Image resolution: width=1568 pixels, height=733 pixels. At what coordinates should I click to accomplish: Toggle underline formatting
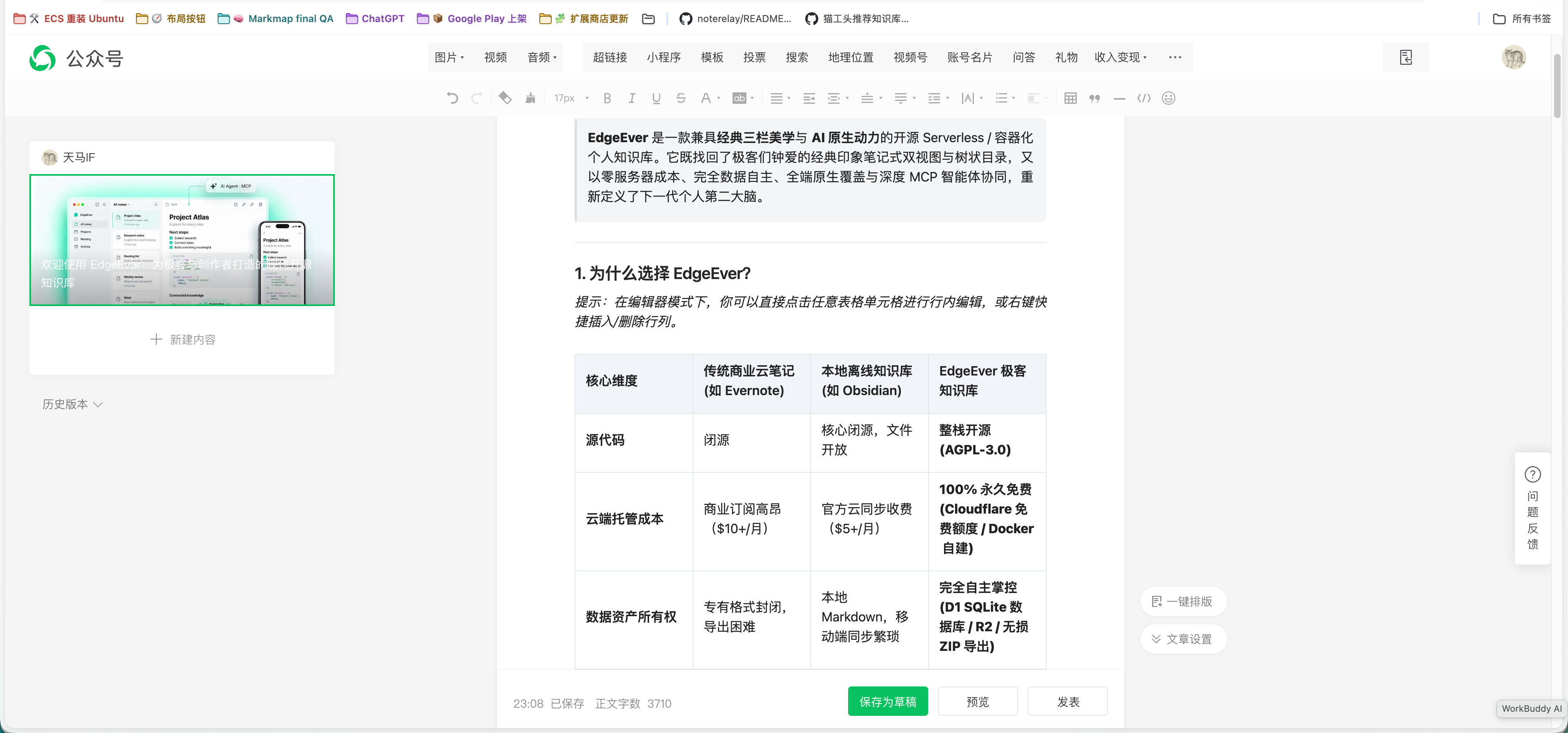pyautogui.click(x=656, y=98)
